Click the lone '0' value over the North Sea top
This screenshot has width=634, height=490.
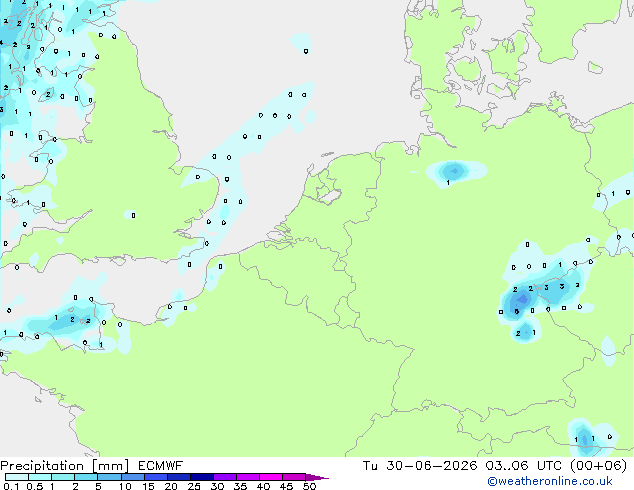click(306, 51)
